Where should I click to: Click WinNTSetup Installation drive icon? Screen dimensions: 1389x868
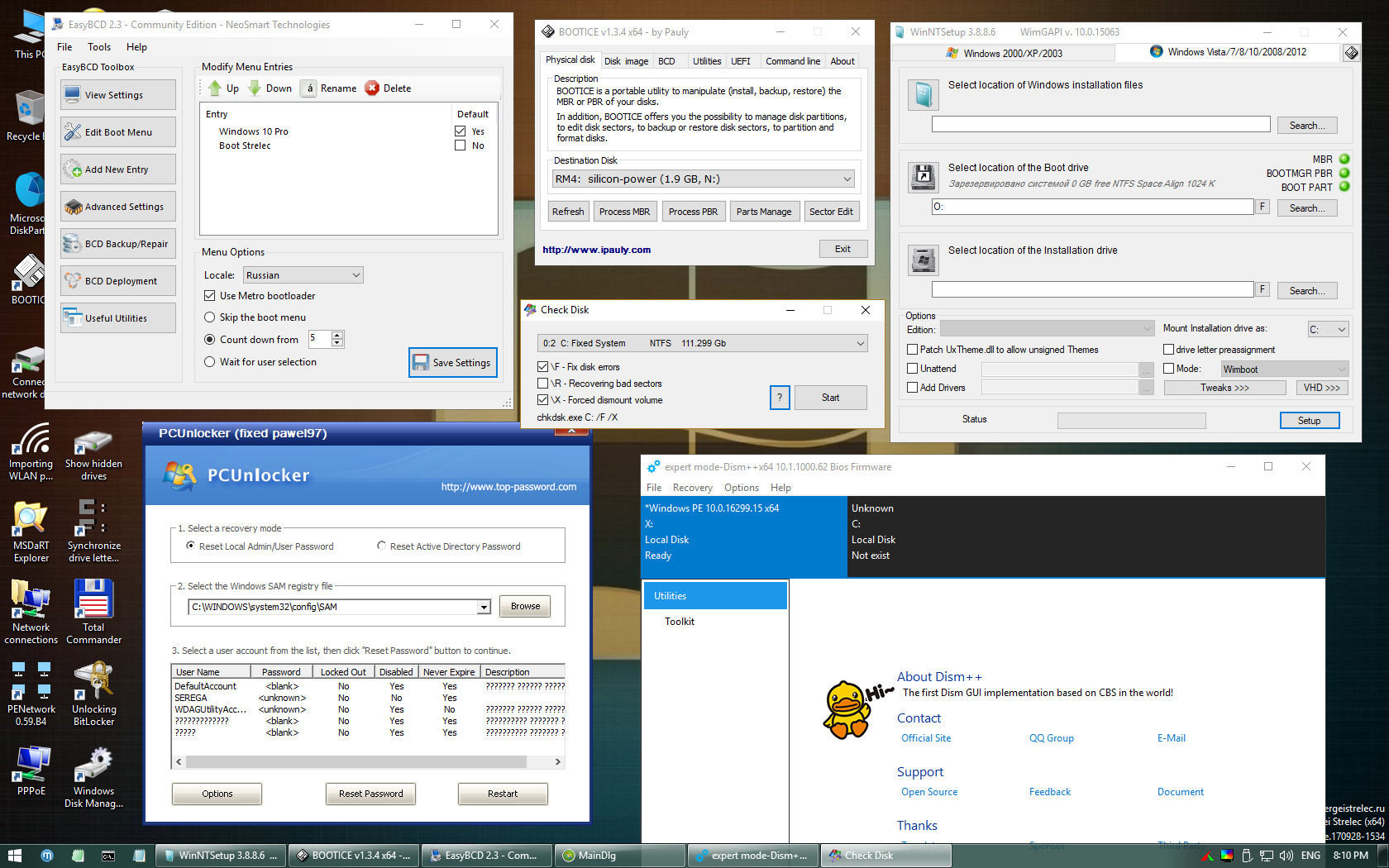click(x=923, y=260)
